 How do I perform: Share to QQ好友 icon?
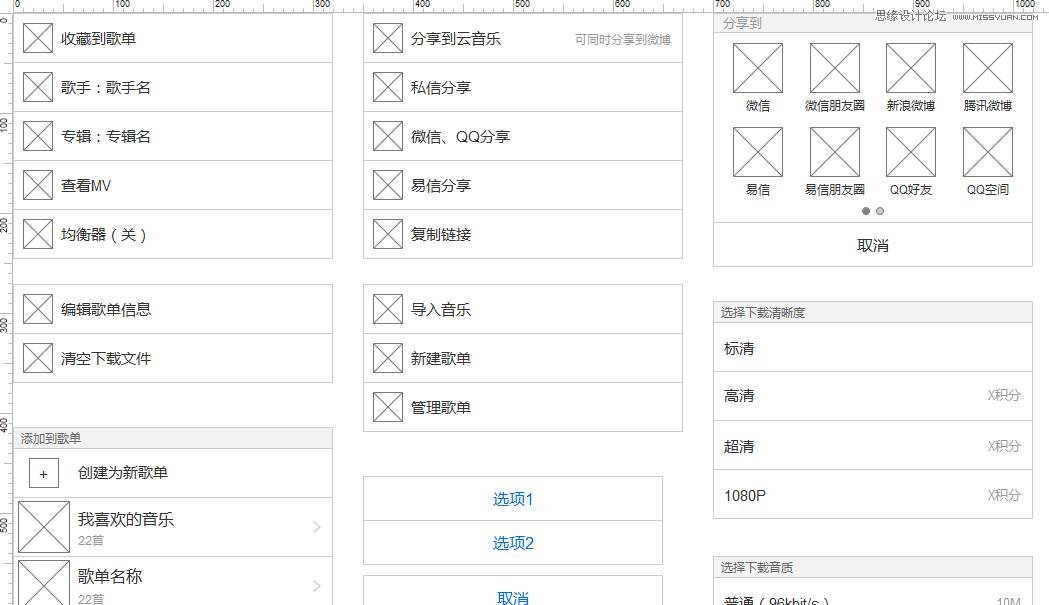click(x=911, y=153)
